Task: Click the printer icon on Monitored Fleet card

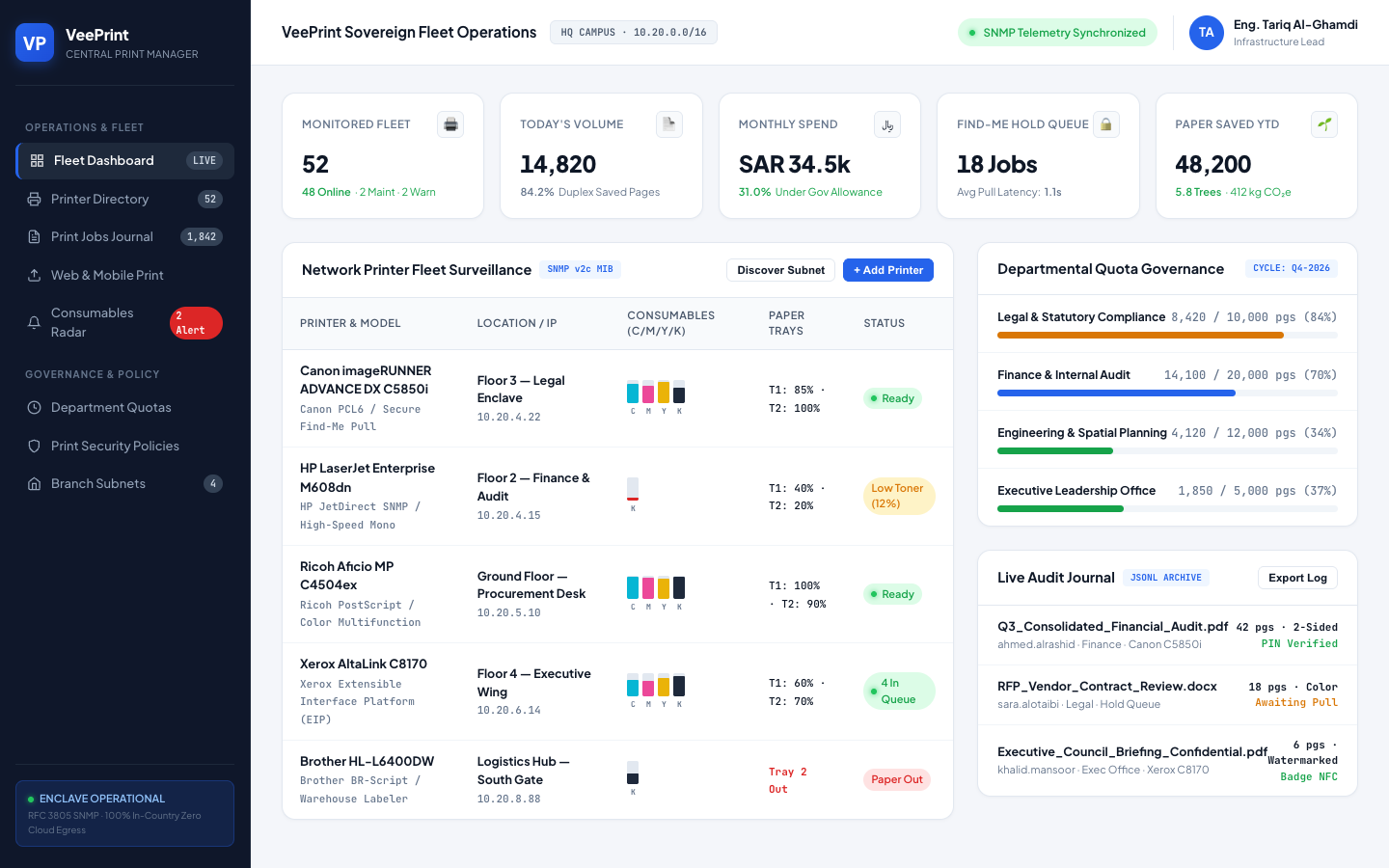Action: (x=450, y=124)
